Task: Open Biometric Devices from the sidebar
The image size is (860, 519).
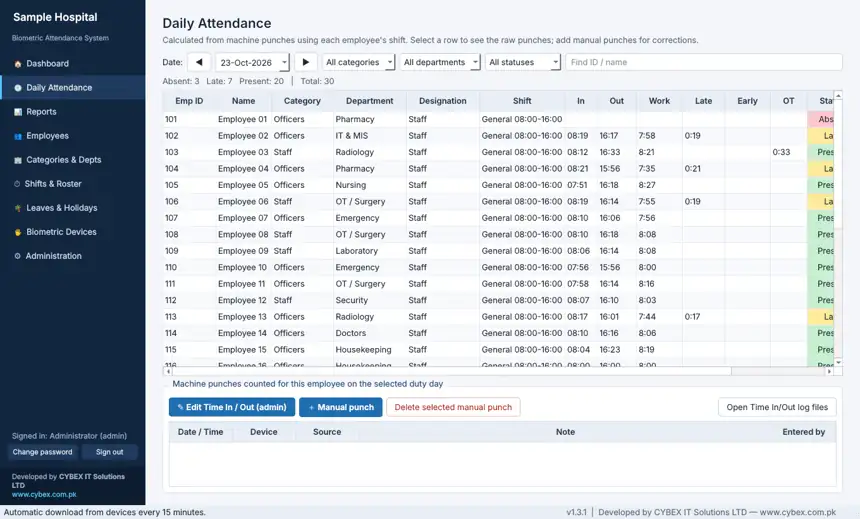Action: pyautogui.click(x=72, y=232)
